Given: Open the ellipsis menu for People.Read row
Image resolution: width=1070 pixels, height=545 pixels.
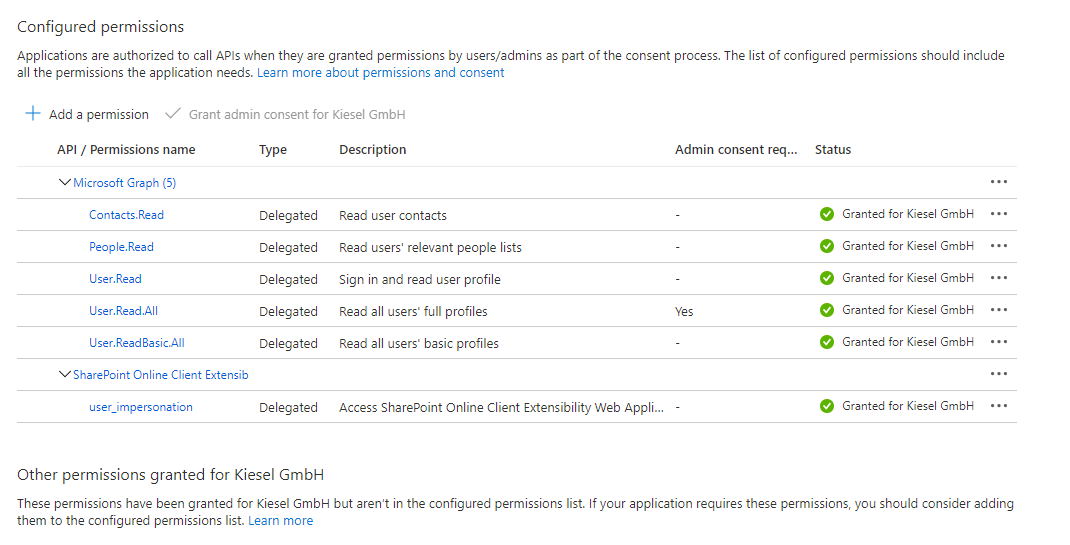Looking at the screenshot, I should [x=998, y=246].
